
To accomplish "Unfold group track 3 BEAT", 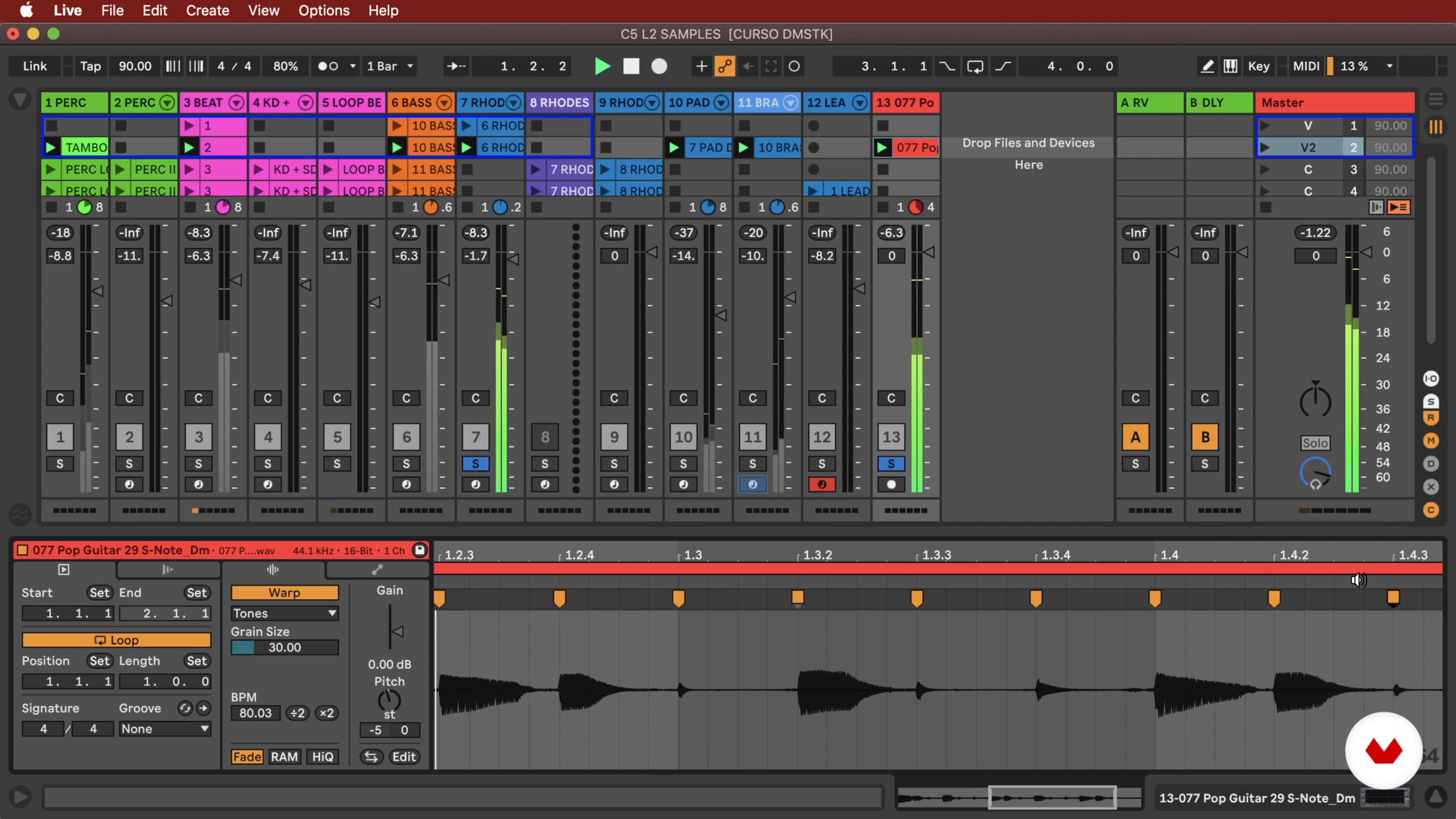I will (236, 102).
